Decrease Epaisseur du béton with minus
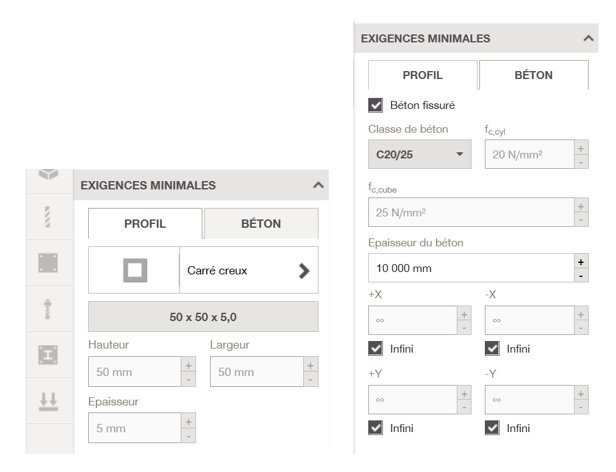Screen dimensions: 616x472 click(581, 276)
